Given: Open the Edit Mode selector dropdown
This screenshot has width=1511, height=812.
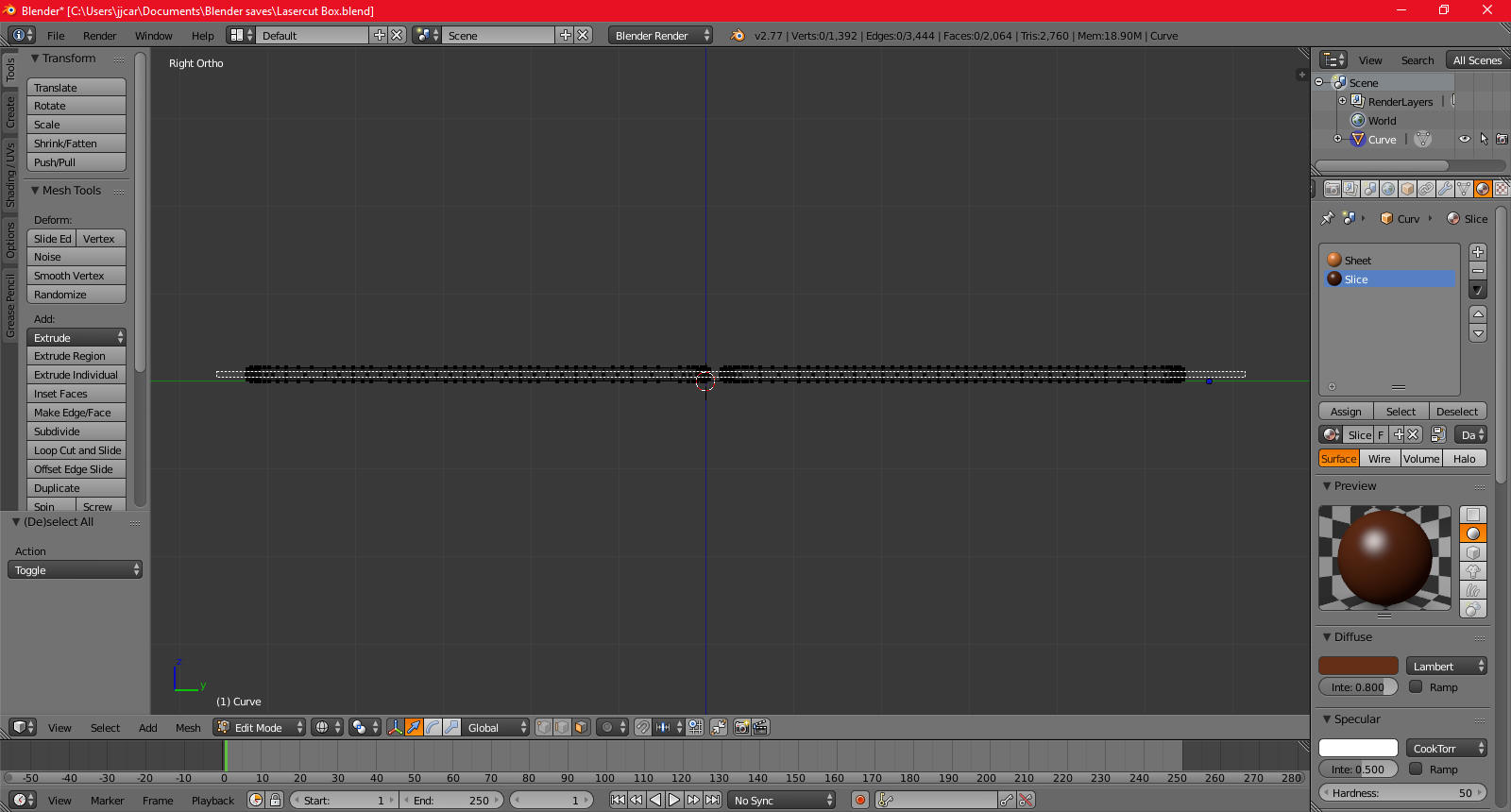Looking at the screenshot, I should coord(259,727).
